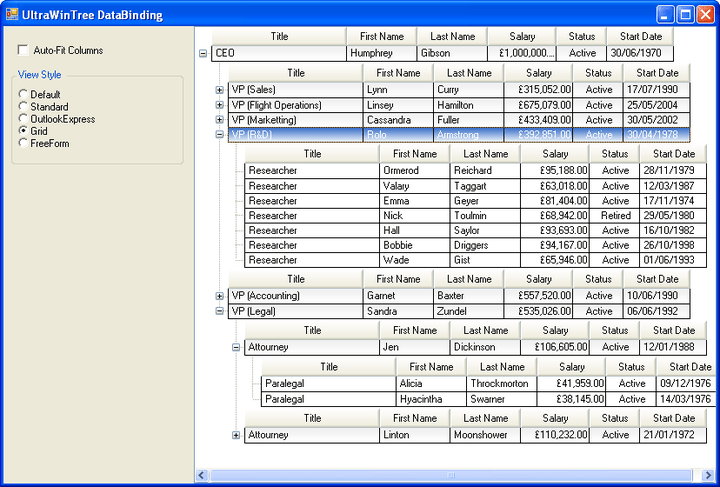Click the Wade first name cell
This screenshot has width=720, height=487.
[415, 260]
